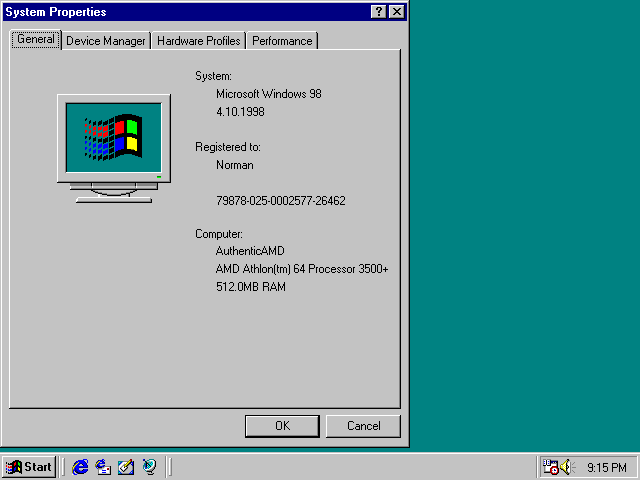The width and height of the screenshot is (640, 480).
Task: Click the volume speaker tray icon
Action: (x=566, y=467)
